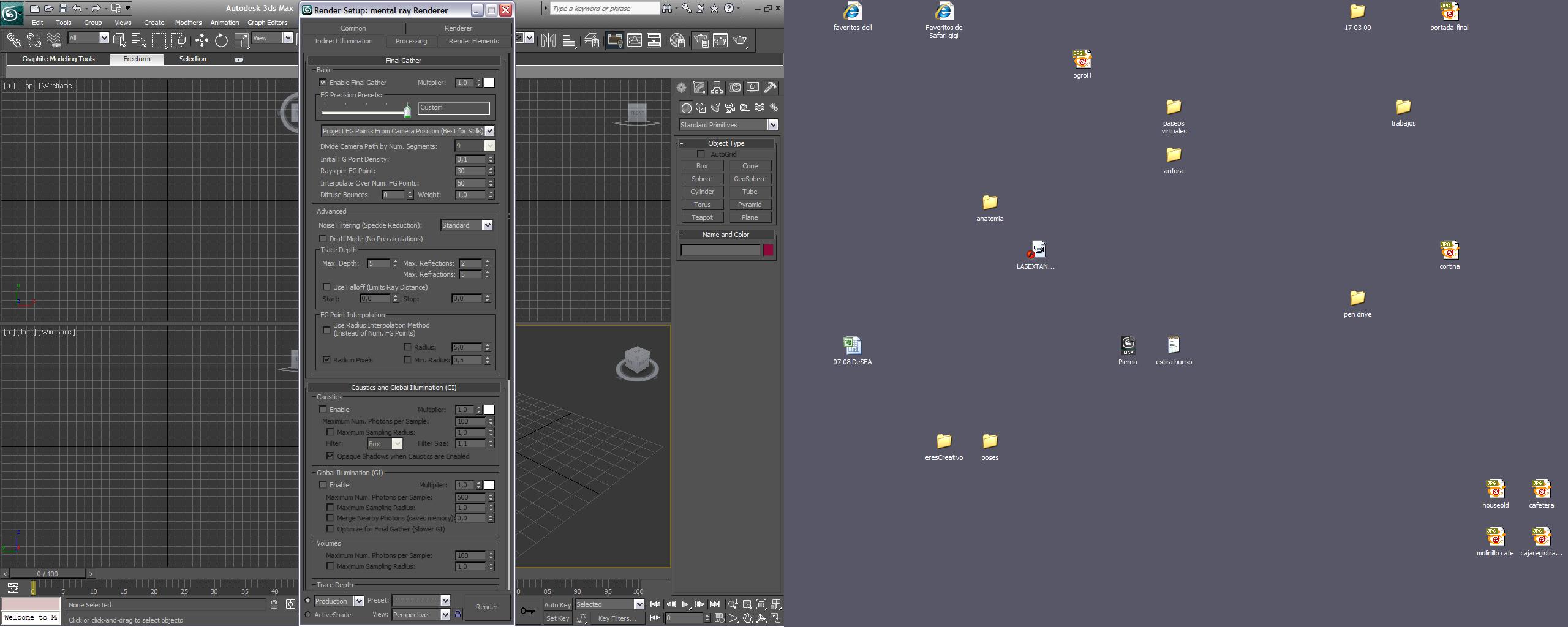Toggle Opaque Shadows when Caustics are Enabled

[x=330, y=456]
